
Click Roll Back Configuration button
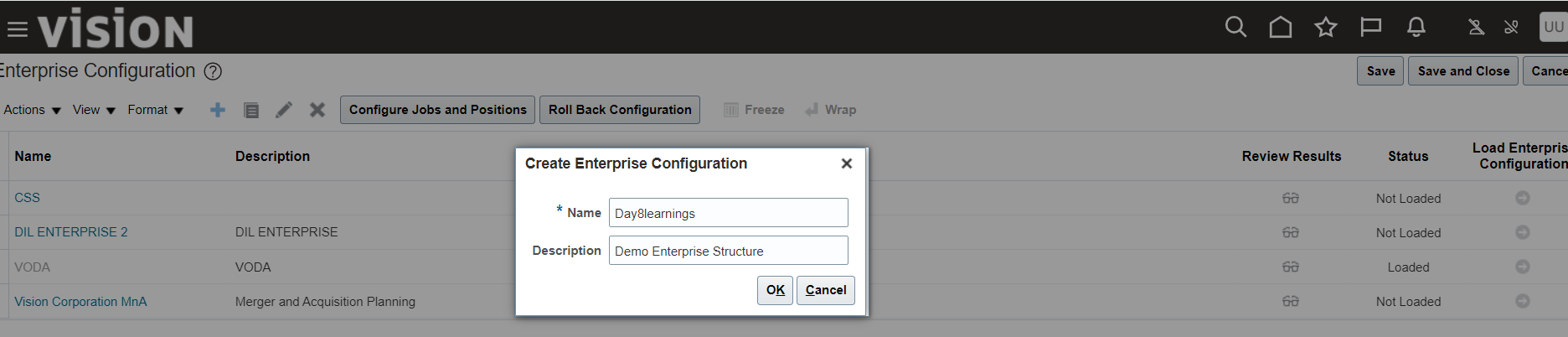(x=620, y=110)
